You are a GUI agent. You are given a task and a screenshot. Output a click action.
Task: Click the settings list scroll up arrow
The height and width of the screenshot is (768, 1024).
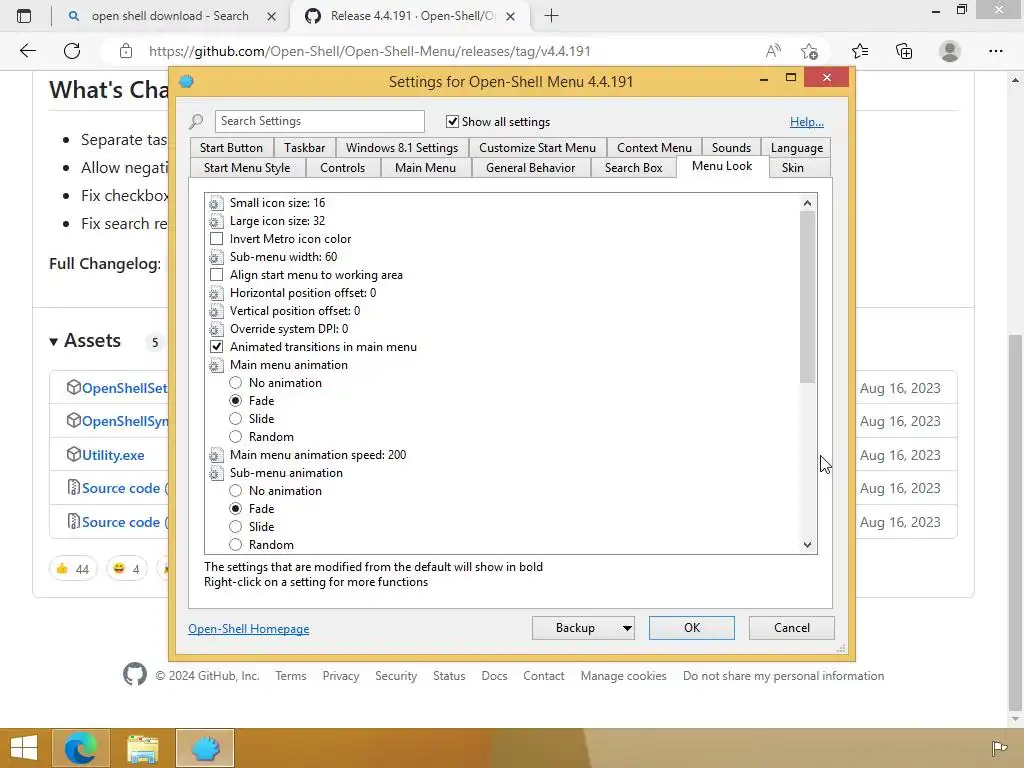tap(808, 203)
